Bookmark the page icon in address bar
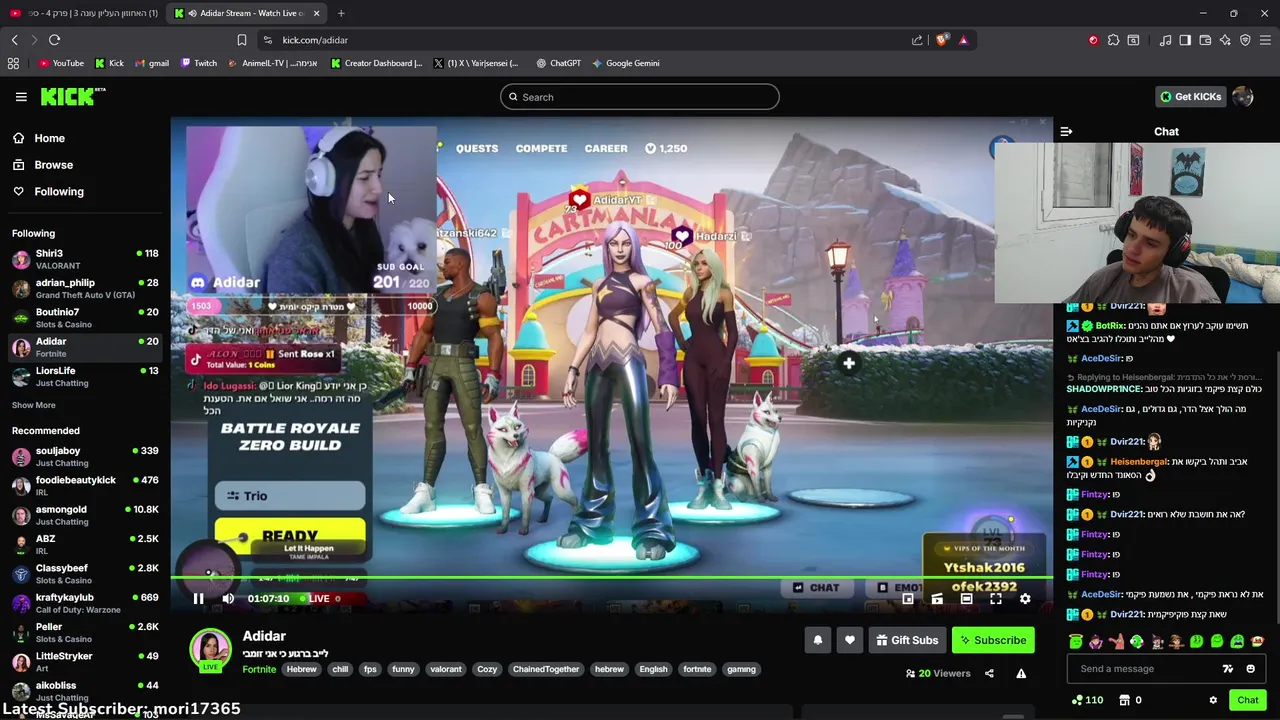 [x=242, y=40]
